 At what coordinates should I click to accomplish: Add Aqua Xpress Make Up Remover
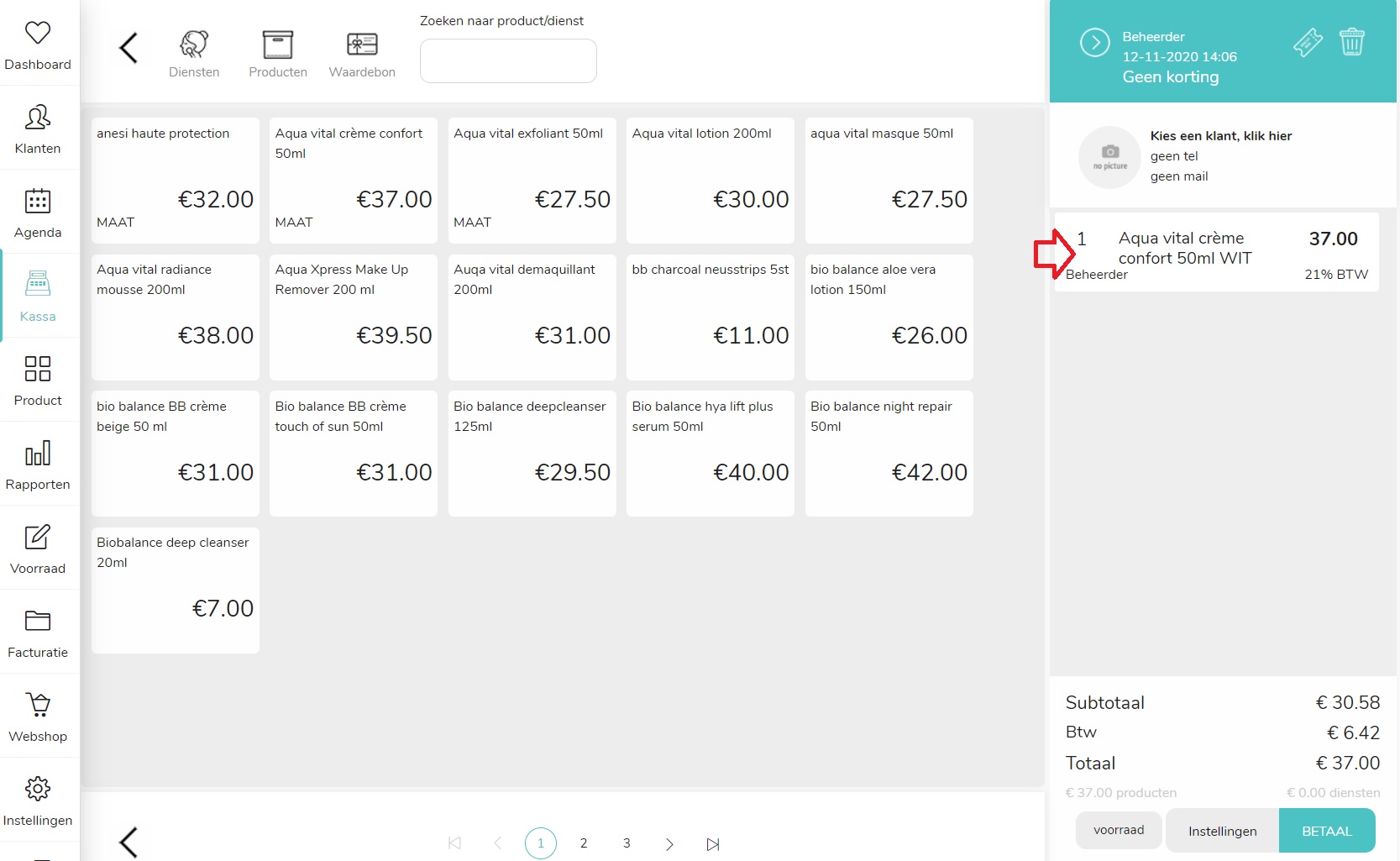tap(354, 318)
